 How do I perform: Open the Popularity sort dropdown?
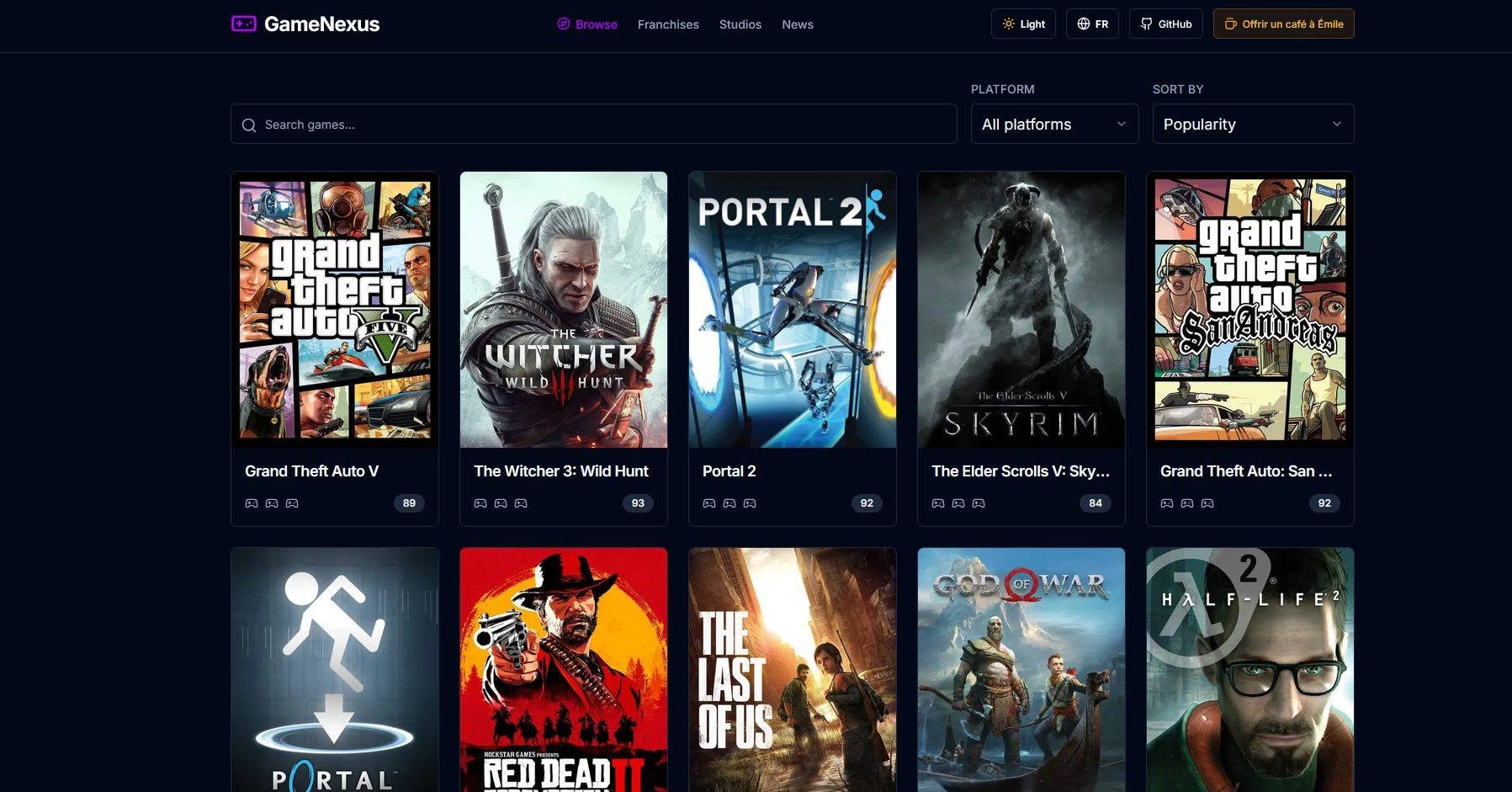pos(1253,124)
